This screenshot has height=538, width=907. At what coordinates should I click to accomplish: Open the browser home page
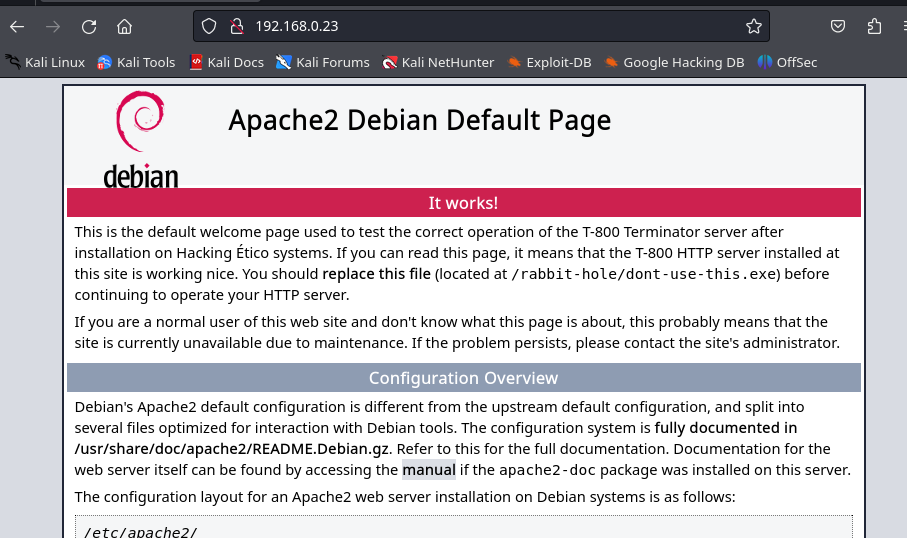pos(124,27)
